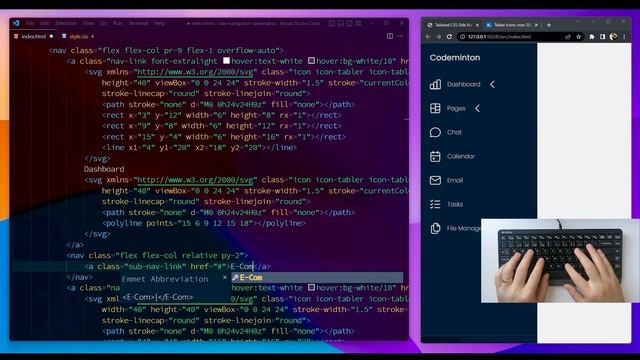Click the Dashboard text in the code
This screenshot has width=640, height=360.
pyautogui.click(x=104, y=169)
